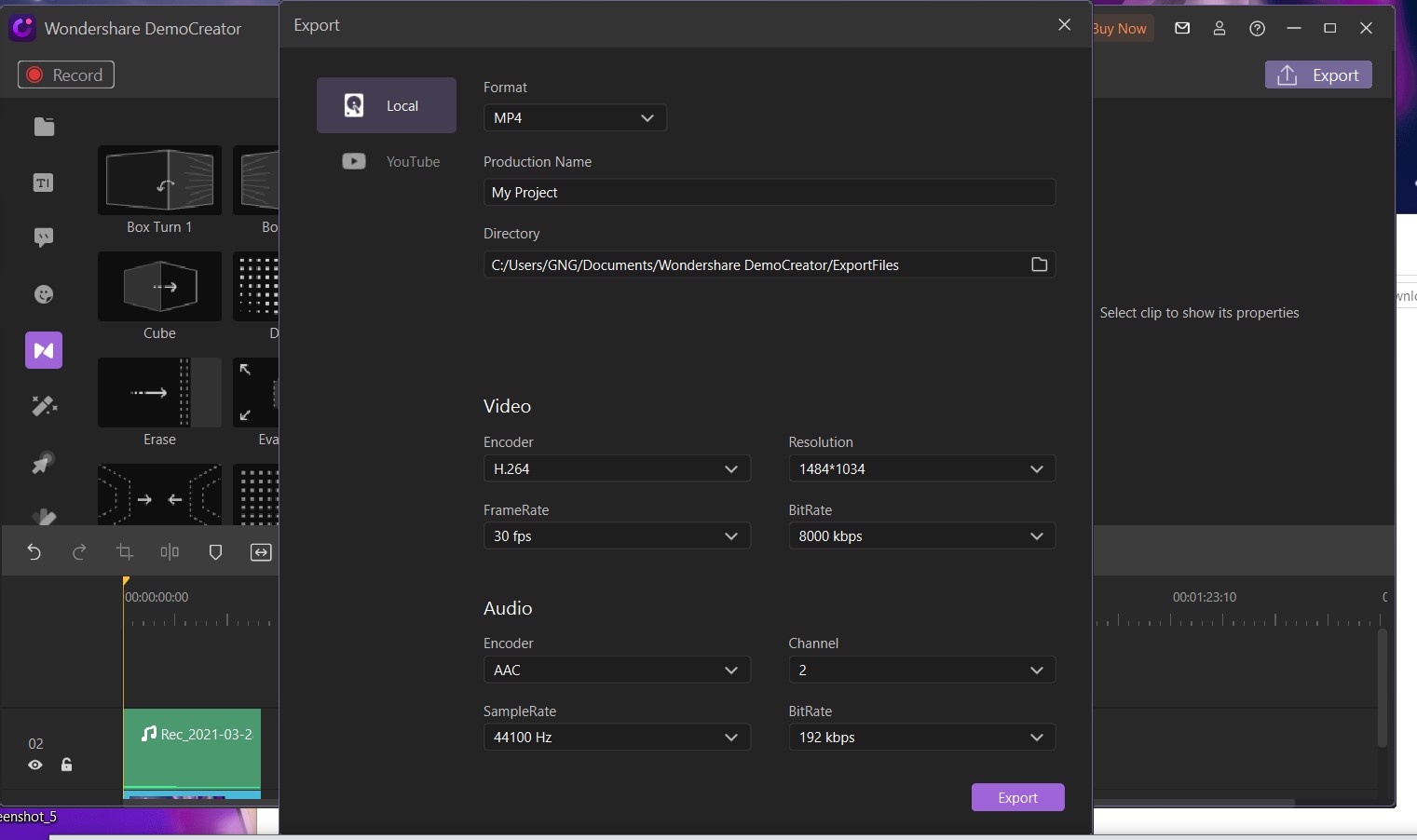Screen dimensions: 1417x840
Task: Click the redo arrow in timeline toolbar
Action: coord(79,552)
